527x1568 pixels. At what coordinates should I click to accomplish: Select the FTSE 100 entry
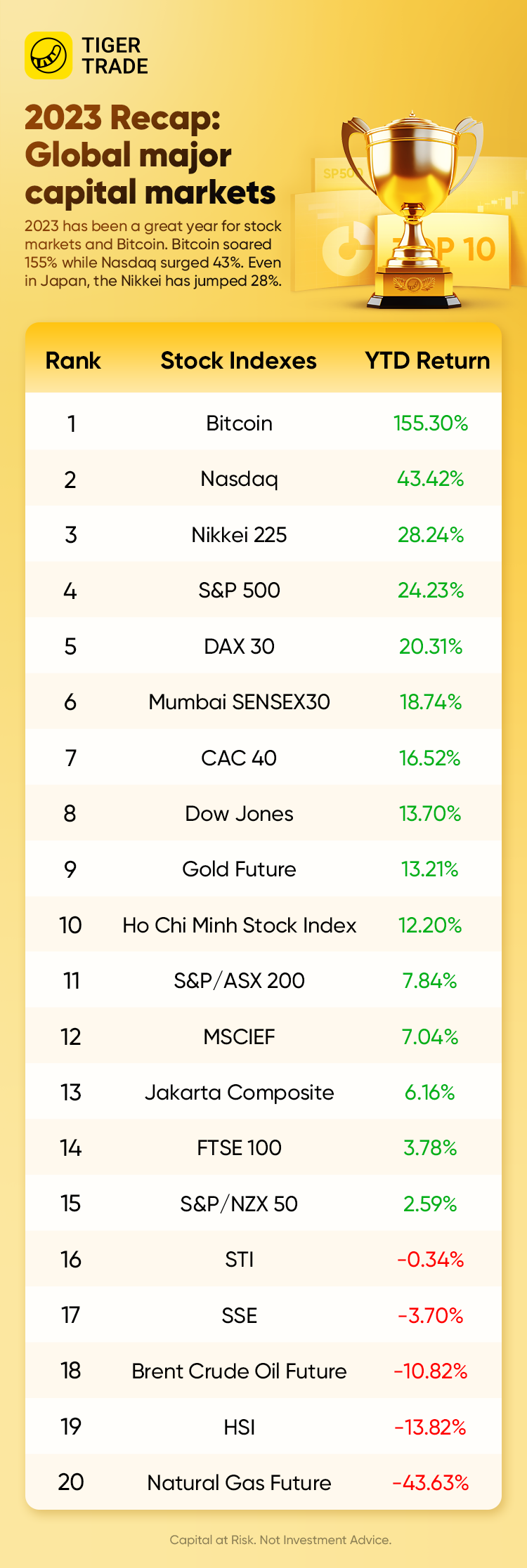click(239, 1148)
